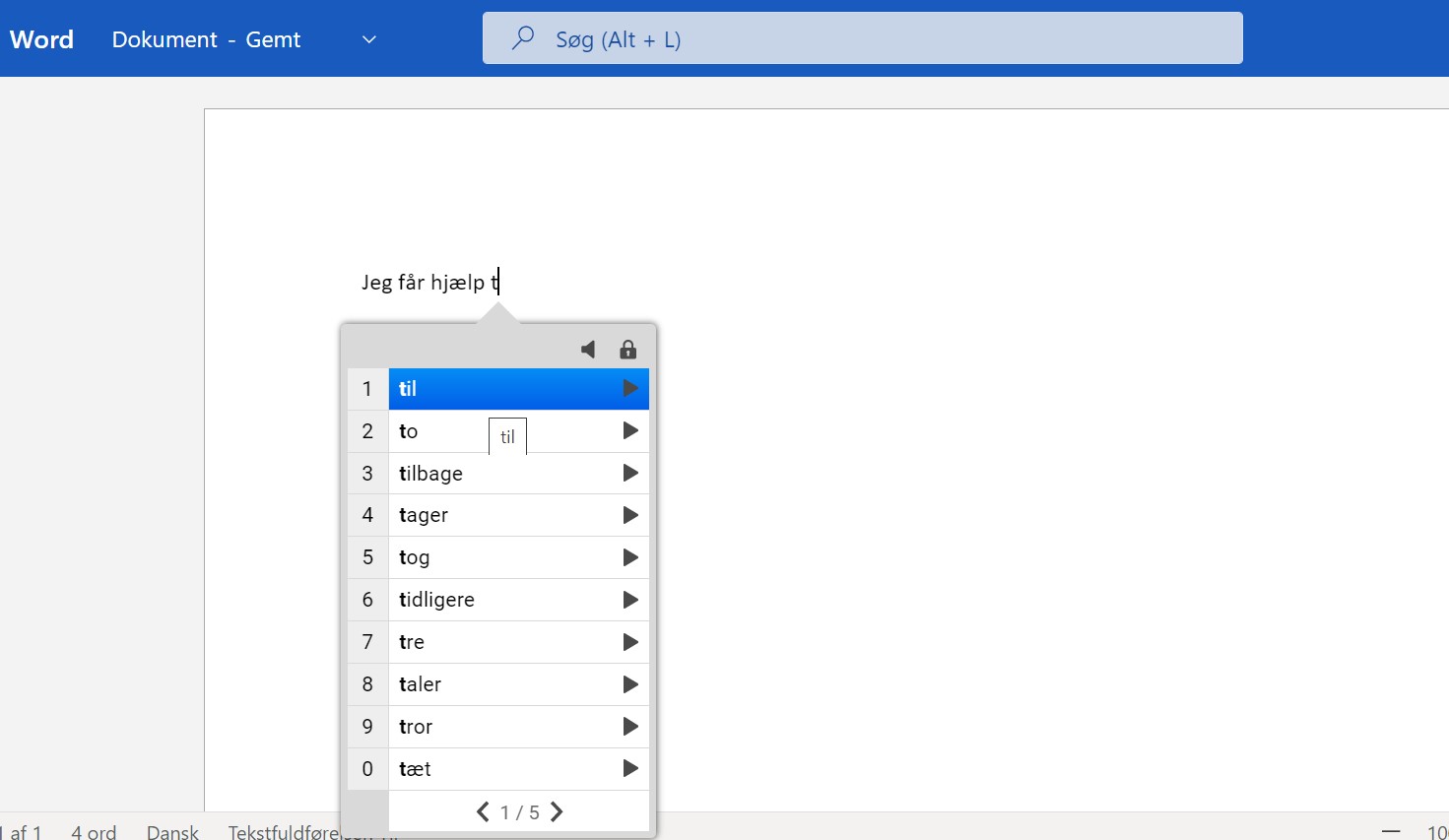
Task: Open the Dansk language setting in status bar
Action: pyautogui.click(x=172, y=832)
